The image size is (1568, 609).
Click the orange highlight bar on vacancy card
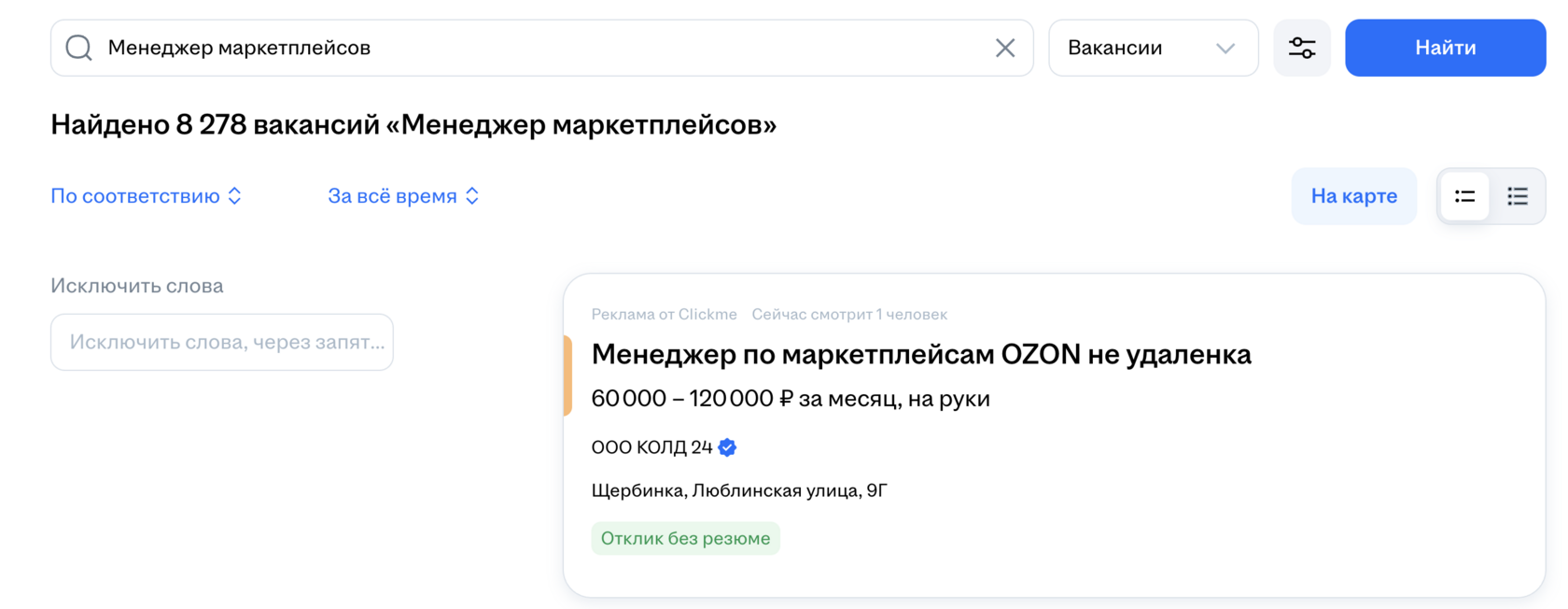(567, 375)
